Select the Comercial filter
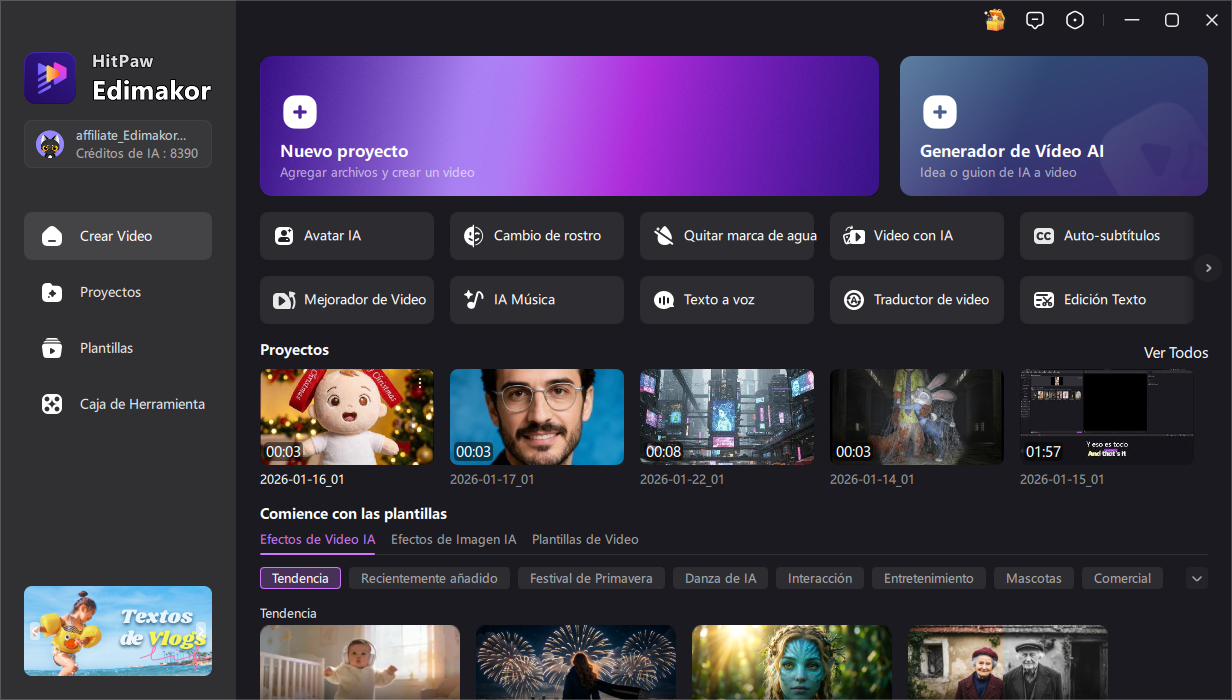The width and height of the screenshot is (1232, 700). [x=1122, y=578]
